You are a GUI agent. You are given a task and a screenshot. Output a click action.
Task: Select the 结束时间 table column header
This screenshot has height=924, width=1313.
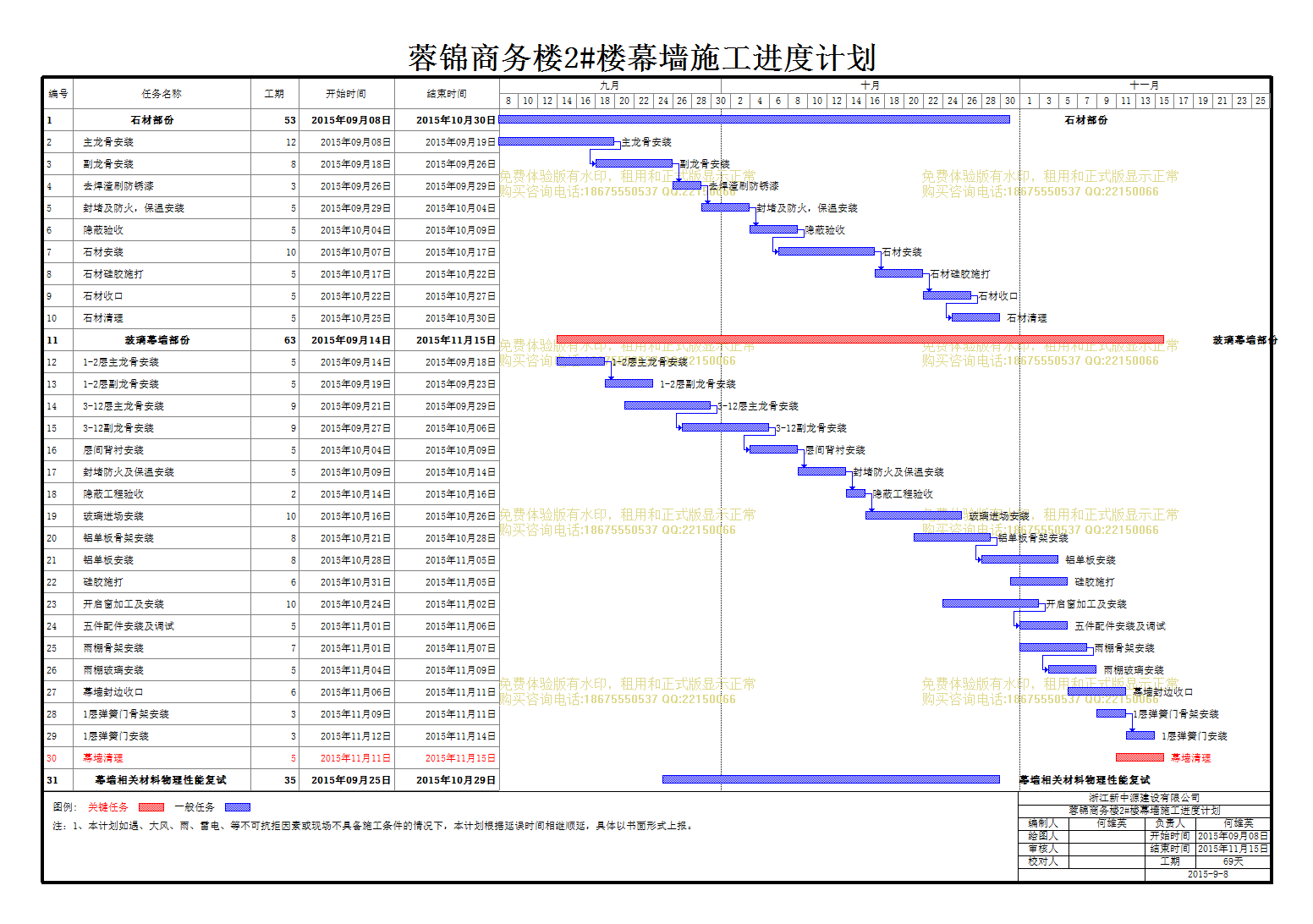(447, 94)
